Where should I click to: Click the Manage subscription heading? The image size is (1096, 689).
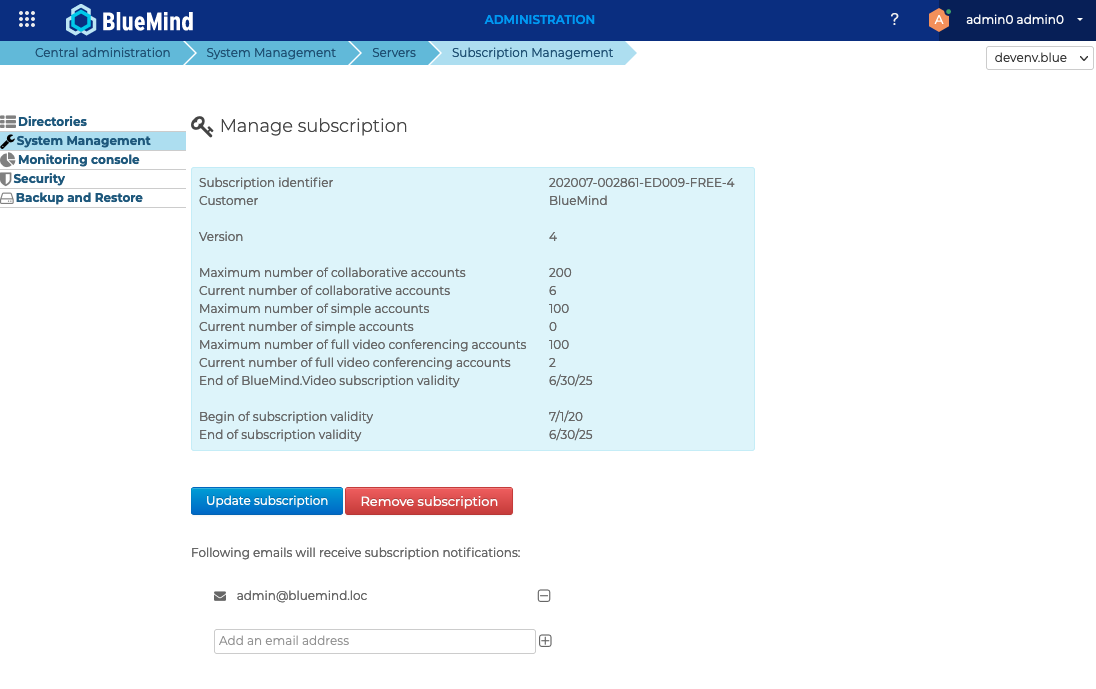[314, 126]
